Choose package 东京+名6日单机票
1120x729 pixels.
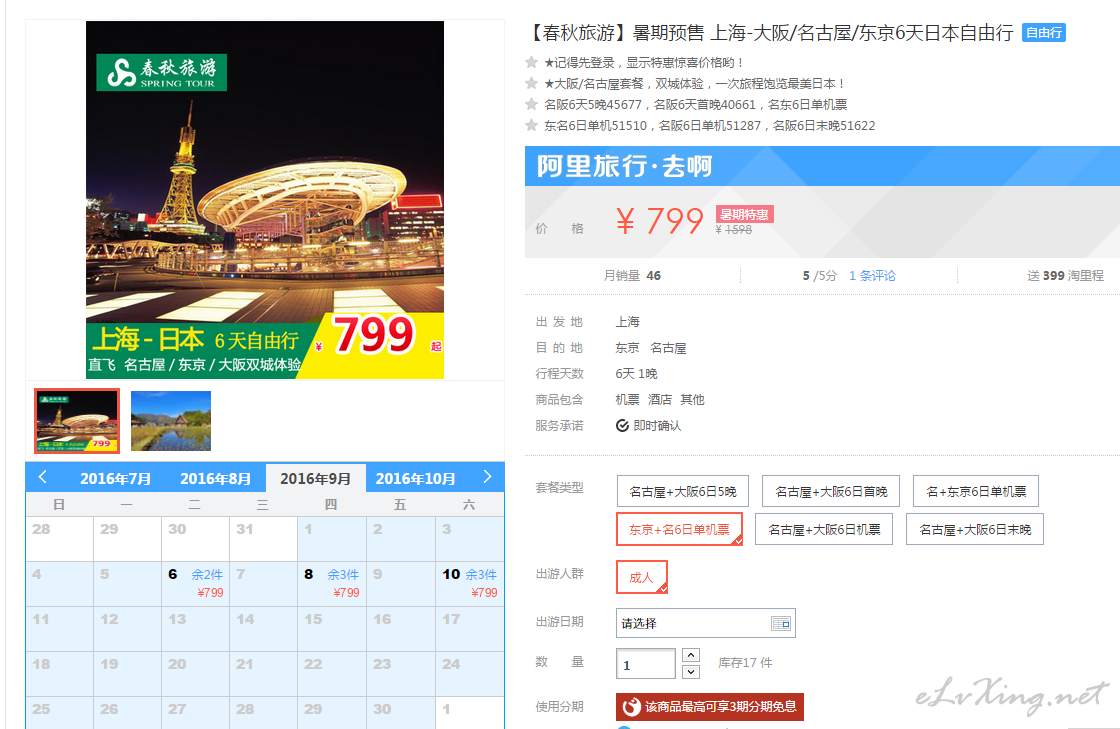679,529
